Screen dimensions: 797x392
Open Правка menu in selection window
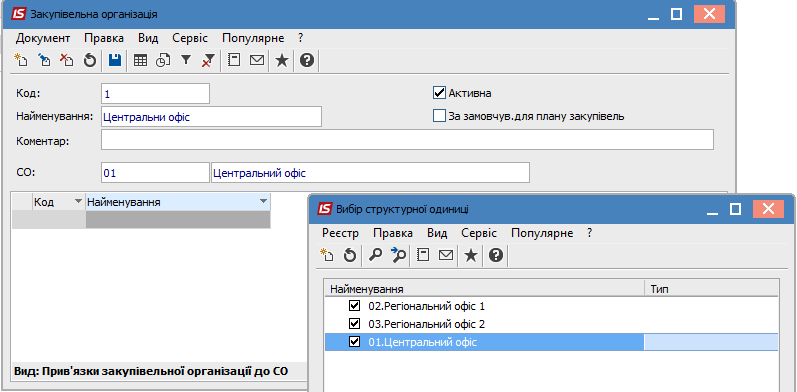[393, 233]
